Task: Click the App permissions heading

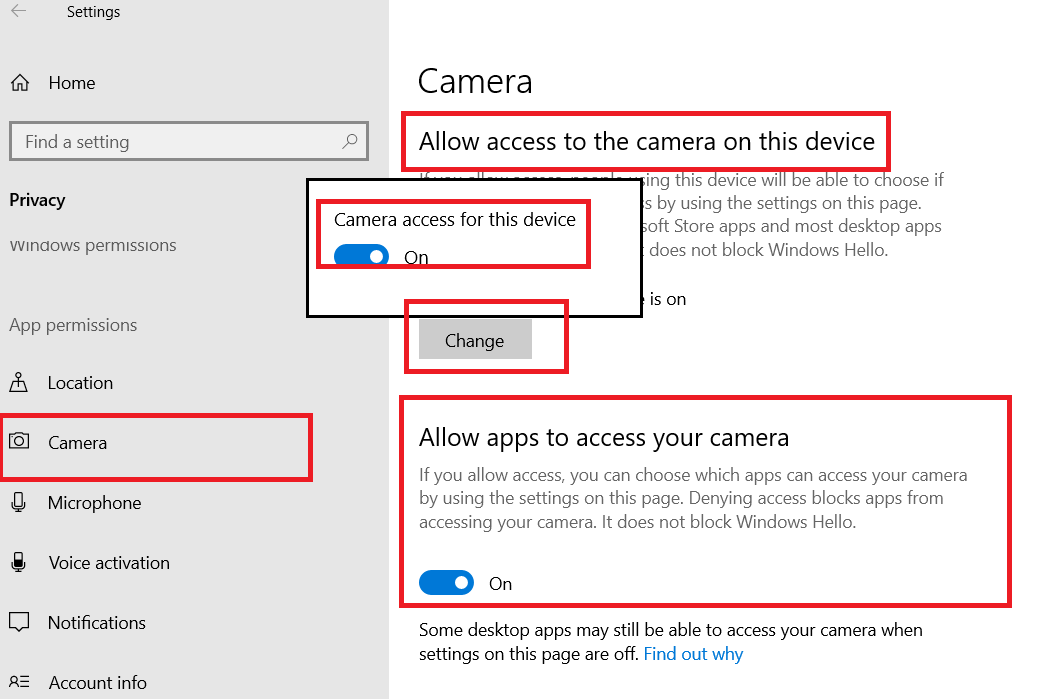Action: coord(73,325)
